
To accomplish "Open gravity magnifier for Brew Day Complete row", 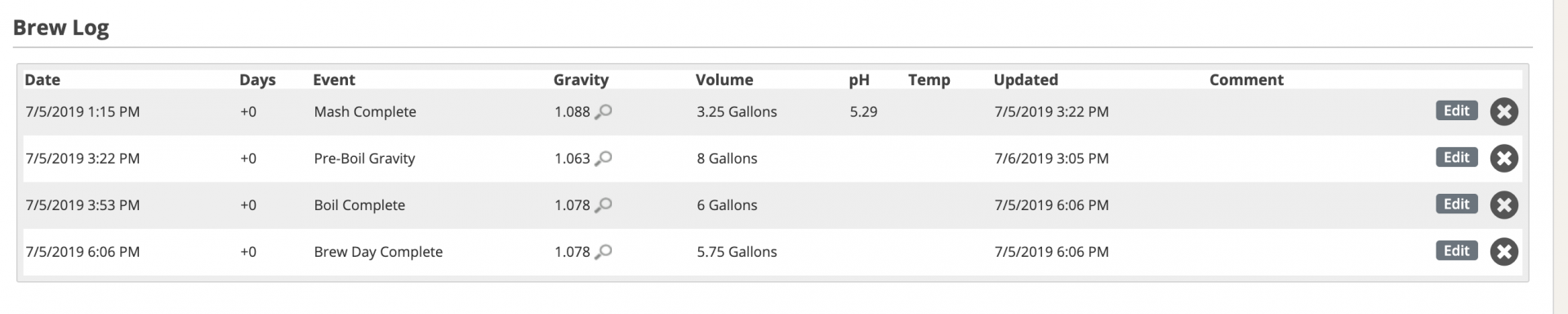I will [604, 252].
